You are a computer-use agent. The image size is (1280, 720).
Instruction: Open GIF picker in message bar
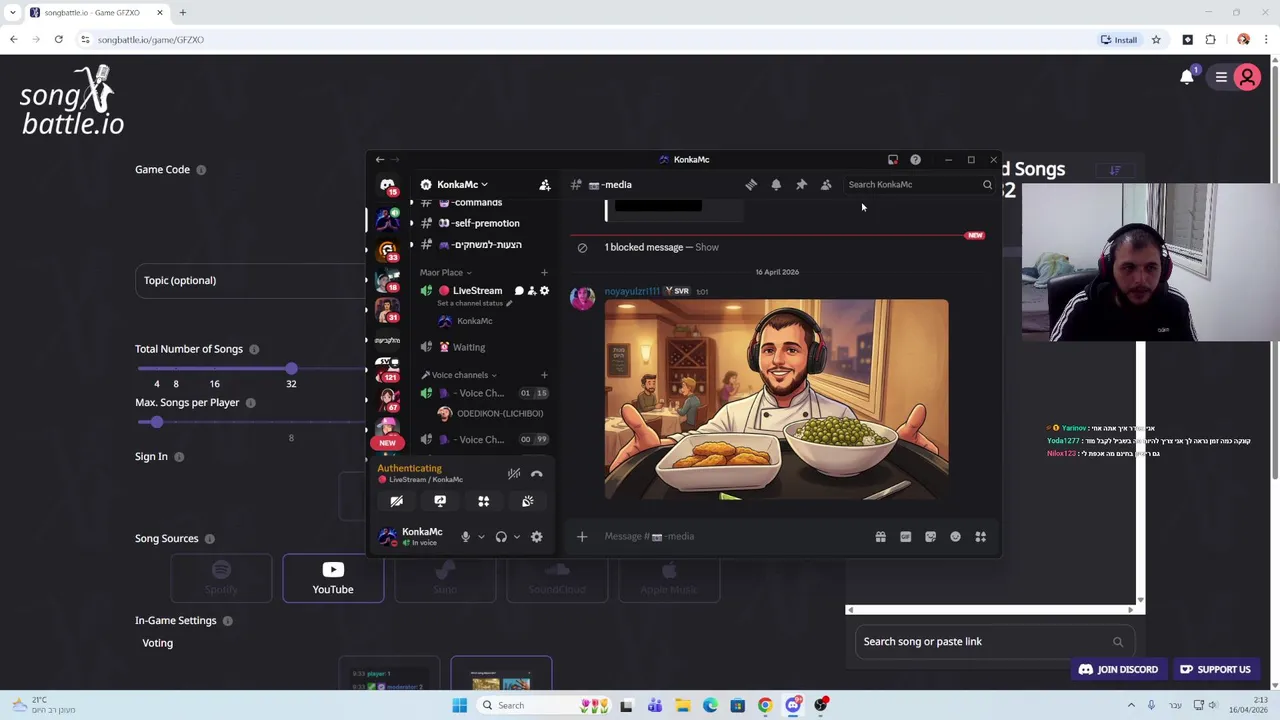point(906,537)
